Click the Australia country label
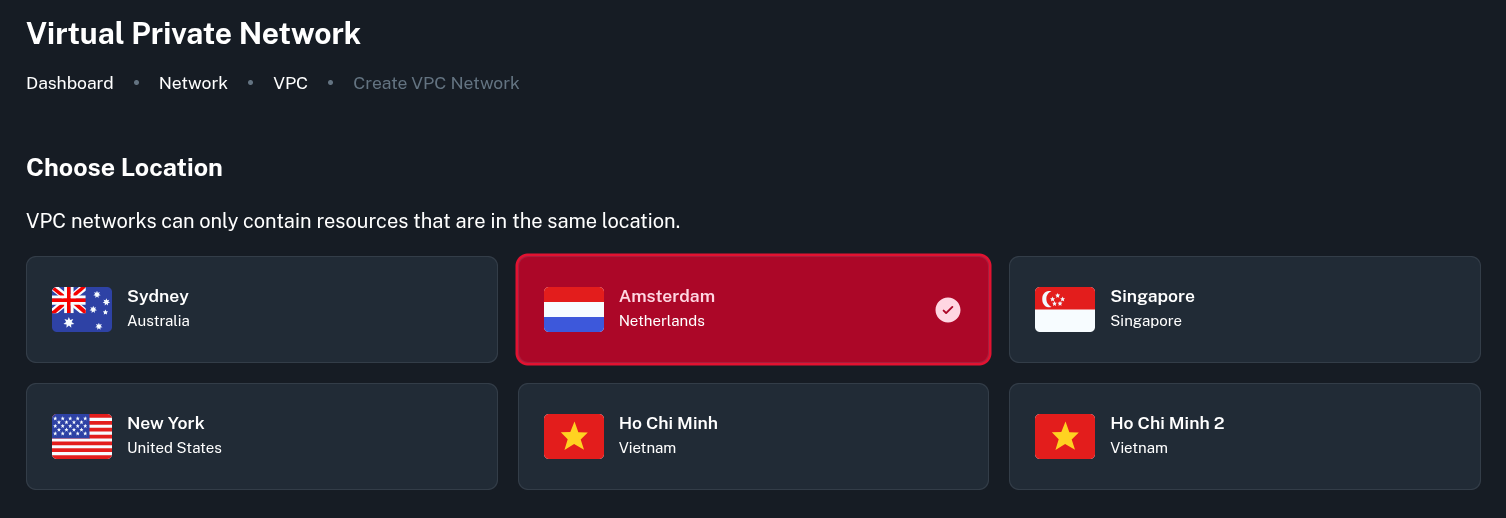This screenshot has width=1506, height=518. [x=158, y=321]
